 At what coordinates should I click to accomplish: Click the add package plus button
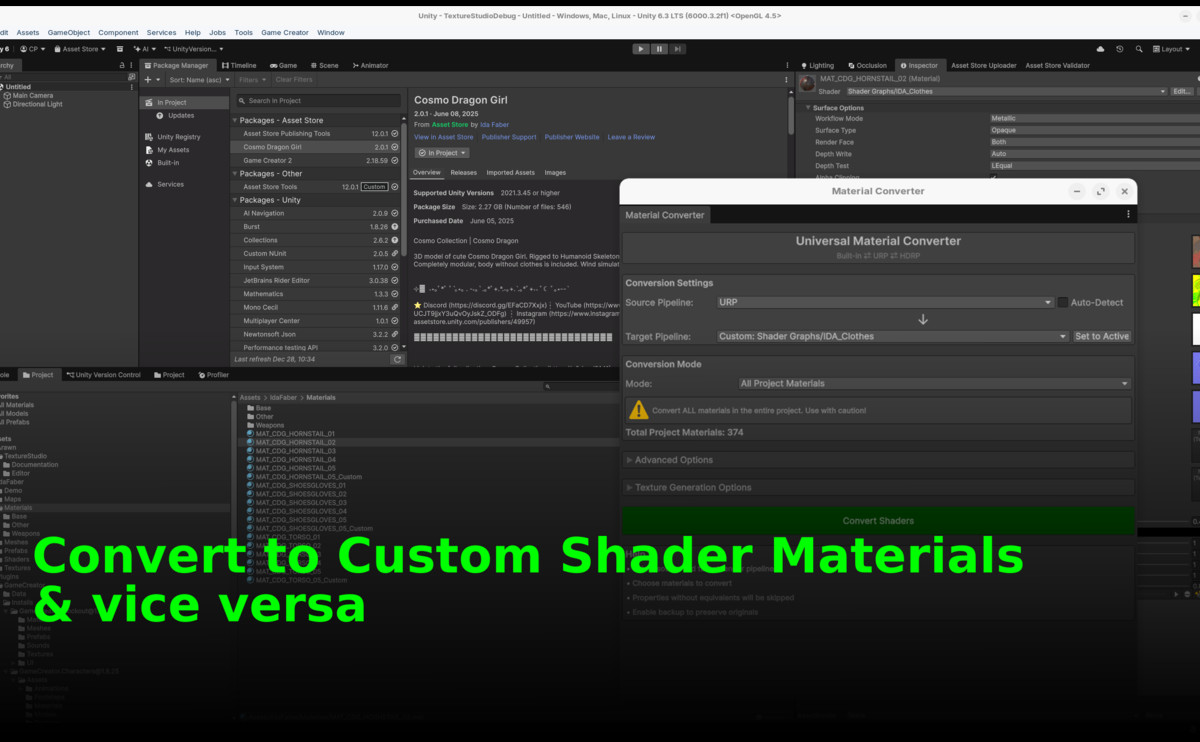(147, 79)
